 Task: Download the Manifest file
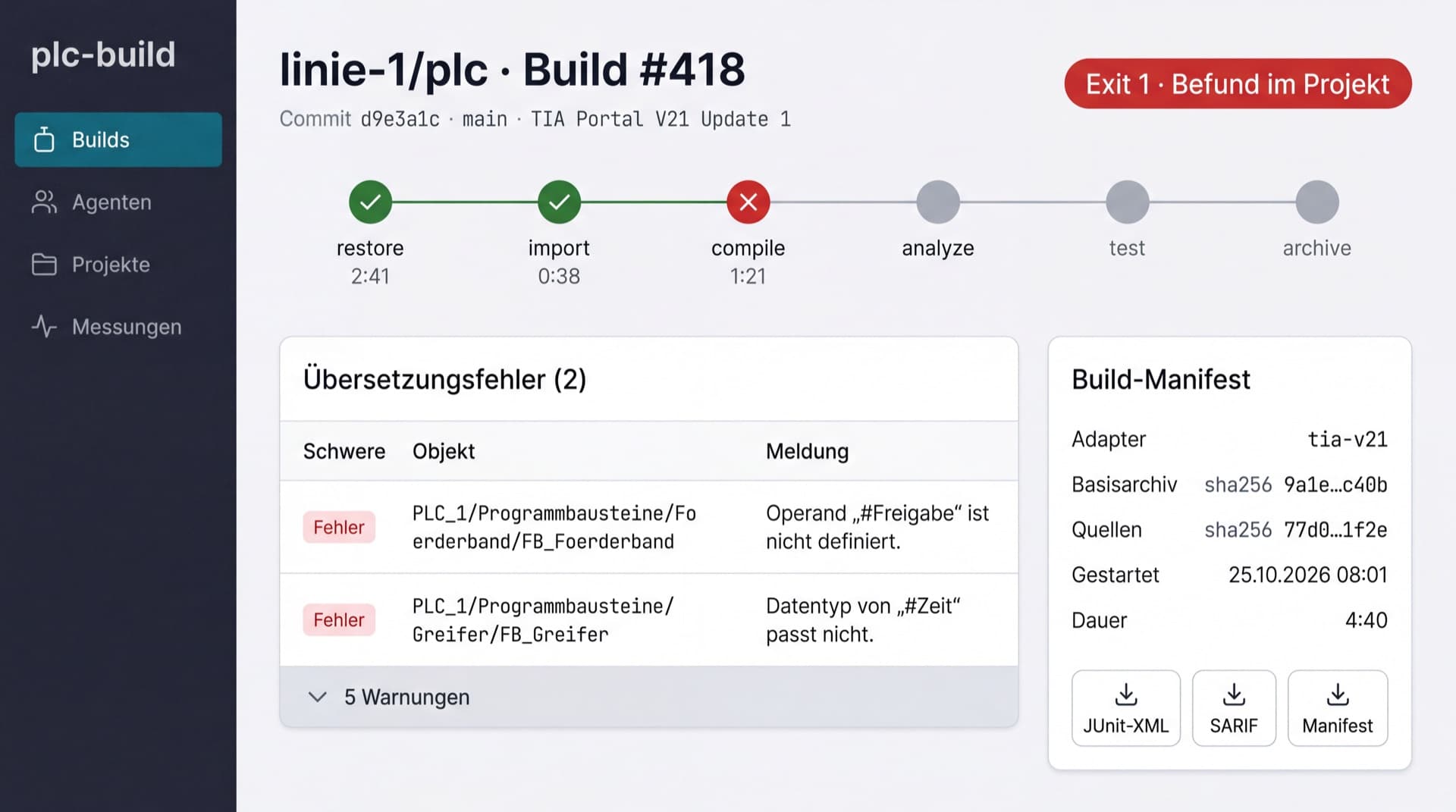1338,708
